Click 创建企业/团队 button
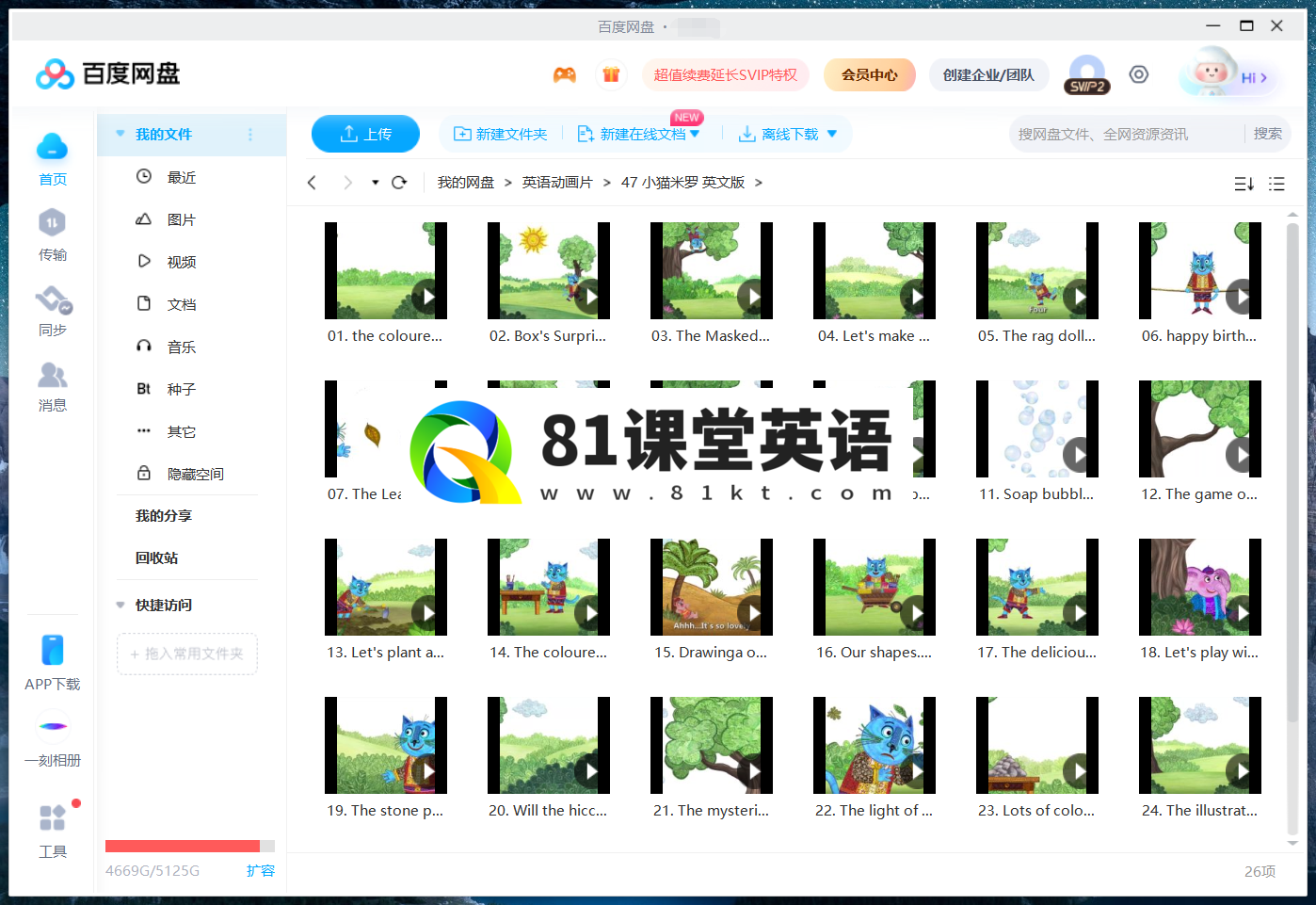This screenshot has width=1316, height=905. coord(988,74)
